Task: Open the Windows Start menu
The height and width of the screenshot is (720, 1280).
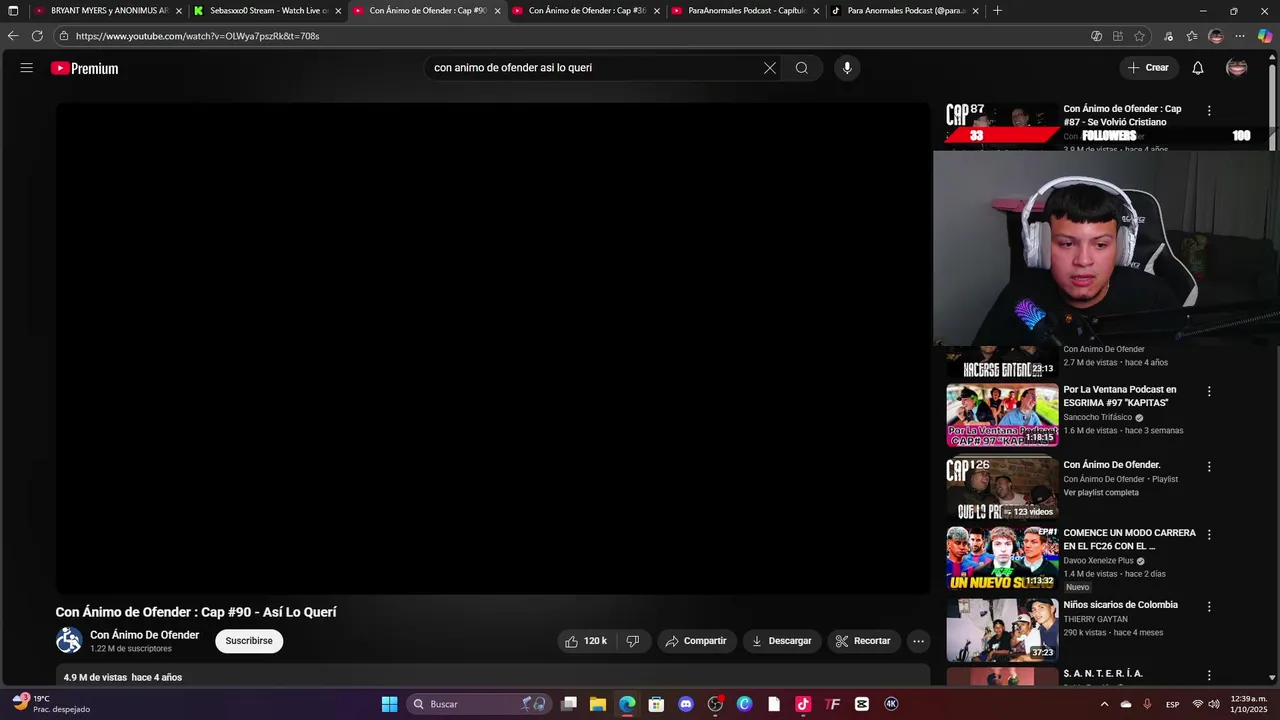Action: coord(389,704)
